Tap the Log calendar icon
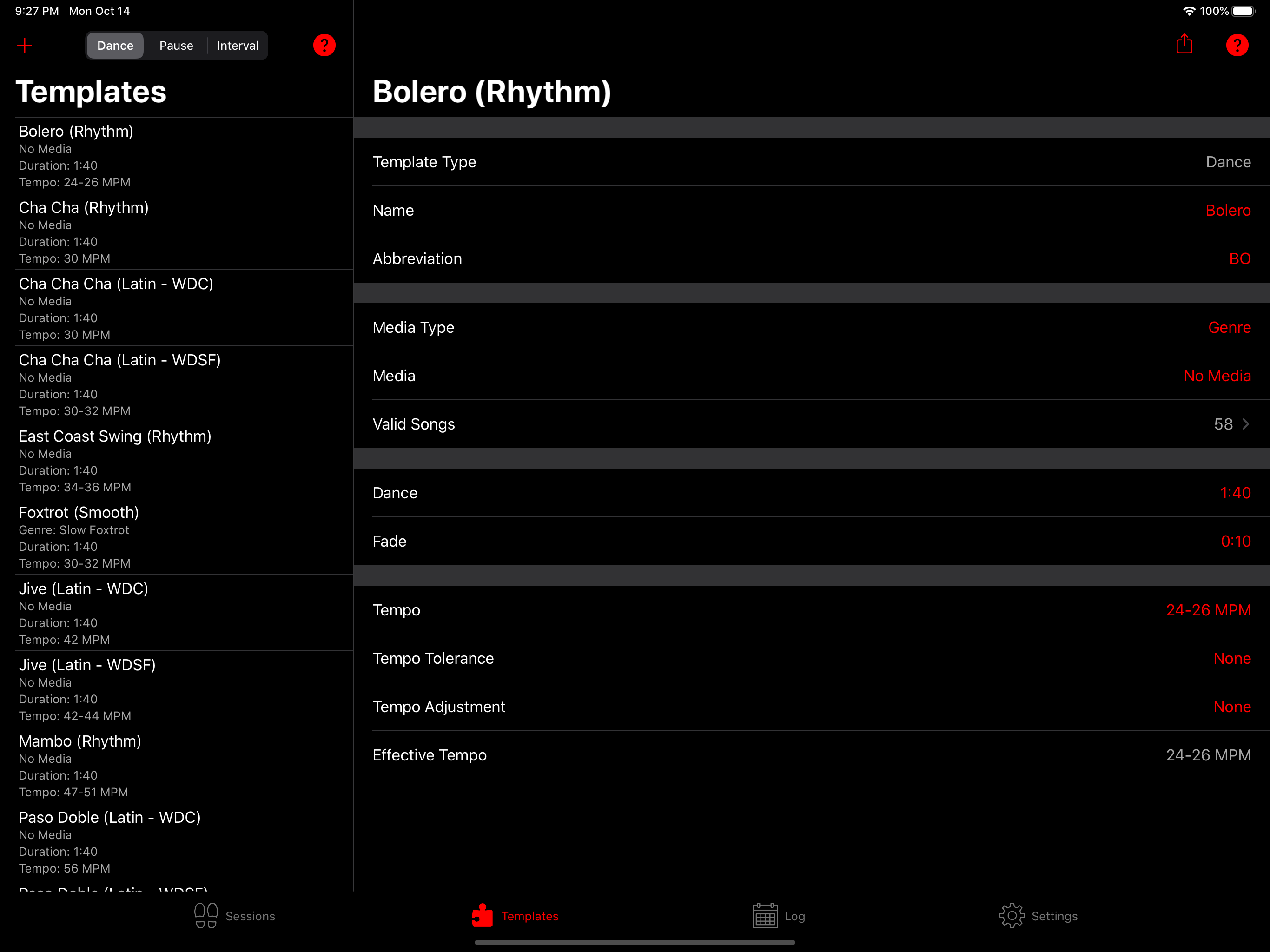This screenshot has width=1270, height=952. tap(765, 916)
